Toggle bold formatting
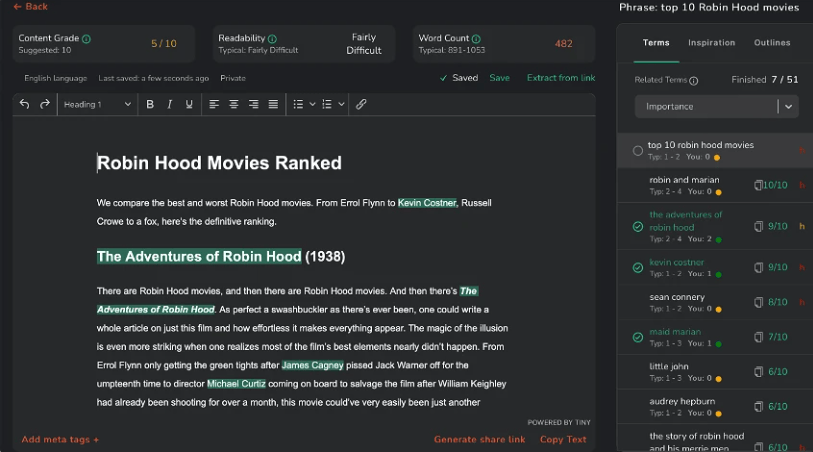This screenshot has height=452, width=813. point(150,104)
